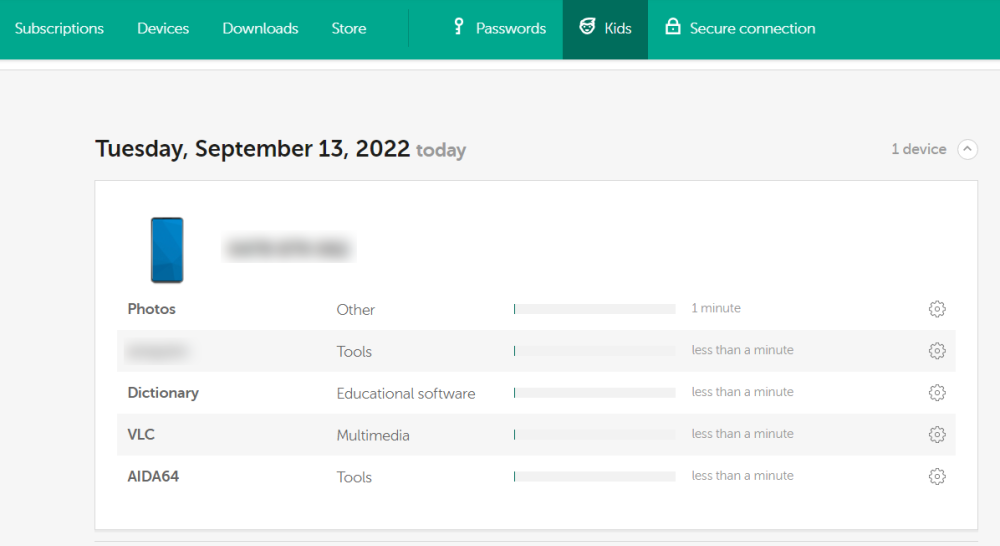Click the blue phone device icon

click(167, 250)
